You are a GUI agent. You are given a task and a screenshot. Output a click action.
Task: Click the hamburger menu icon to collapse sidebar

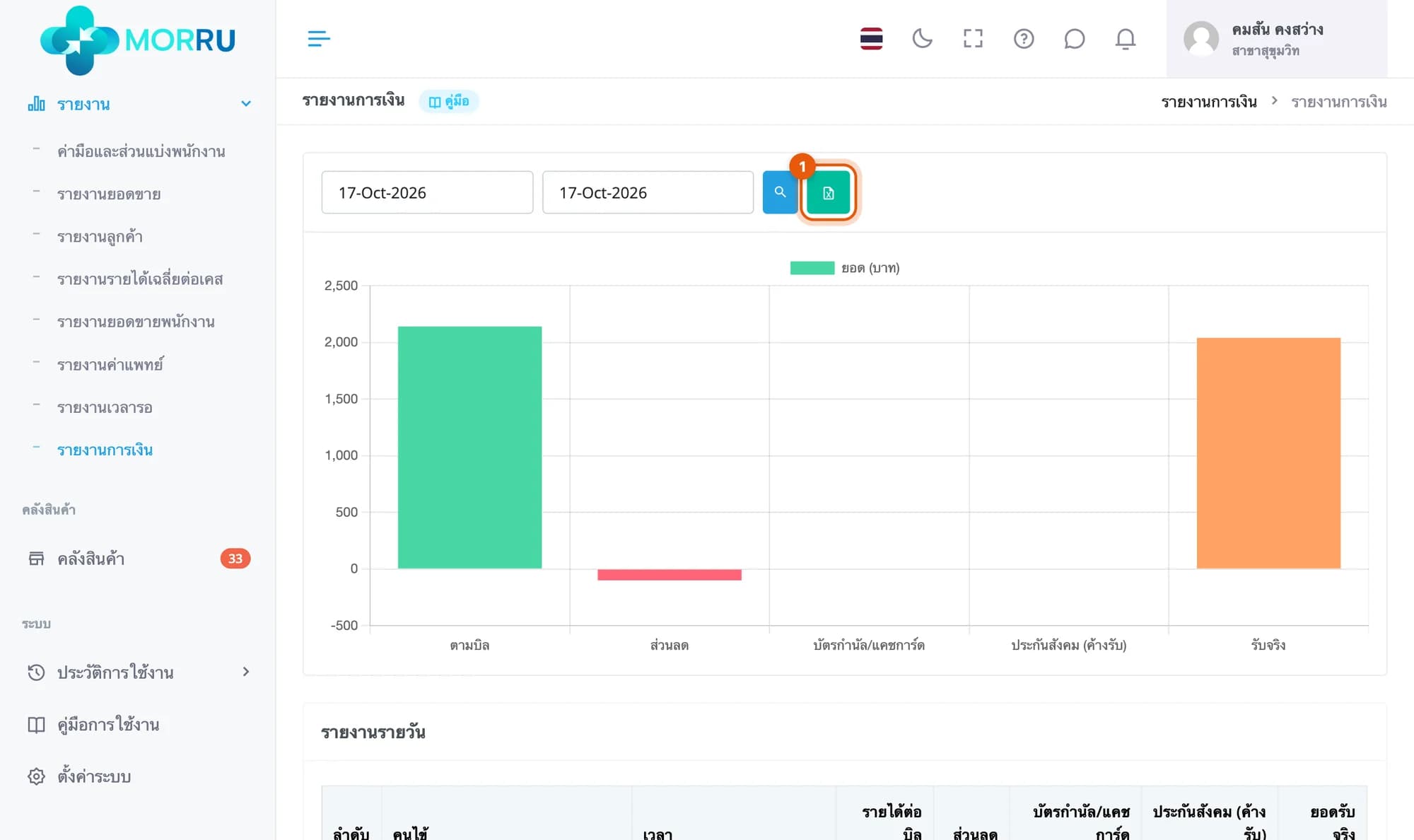[319, 39]
